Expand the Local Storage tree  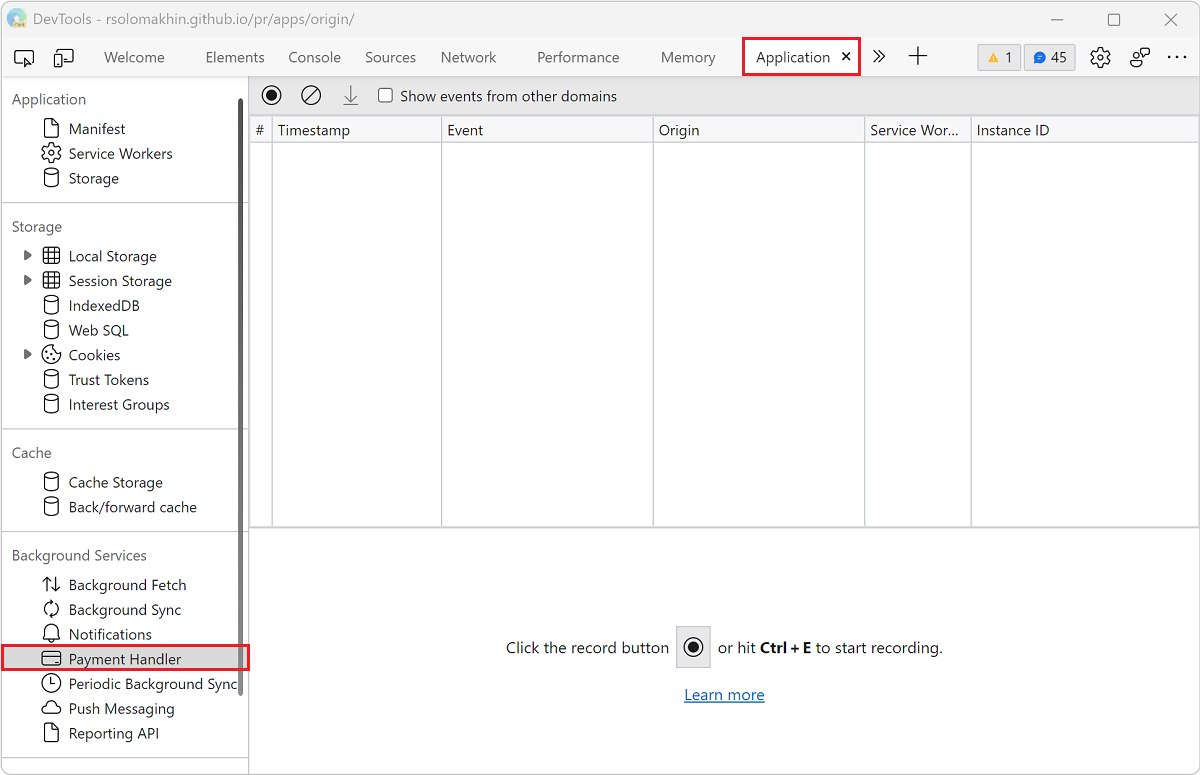(x=27, y=255)
